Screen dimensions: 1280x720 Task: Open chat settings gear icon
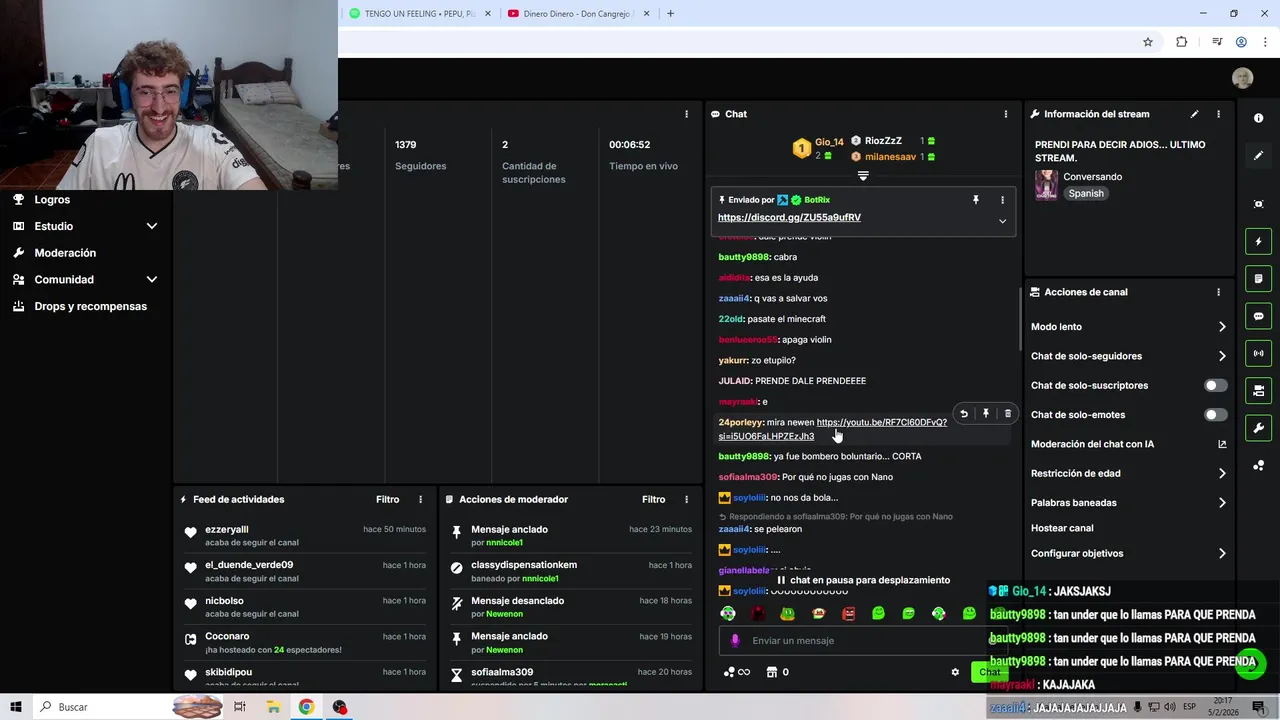tap(955, 672)
